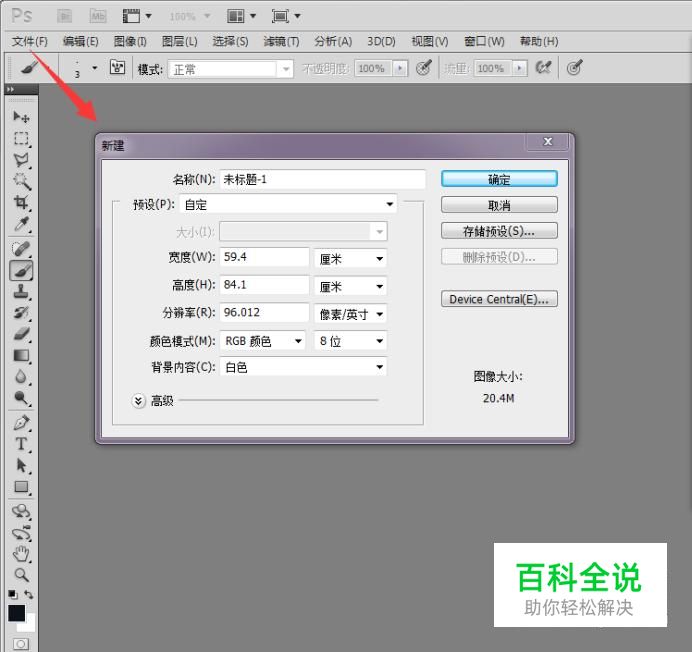Select the Zoom tool
This screenshot has height=652, width=692.
21,575
